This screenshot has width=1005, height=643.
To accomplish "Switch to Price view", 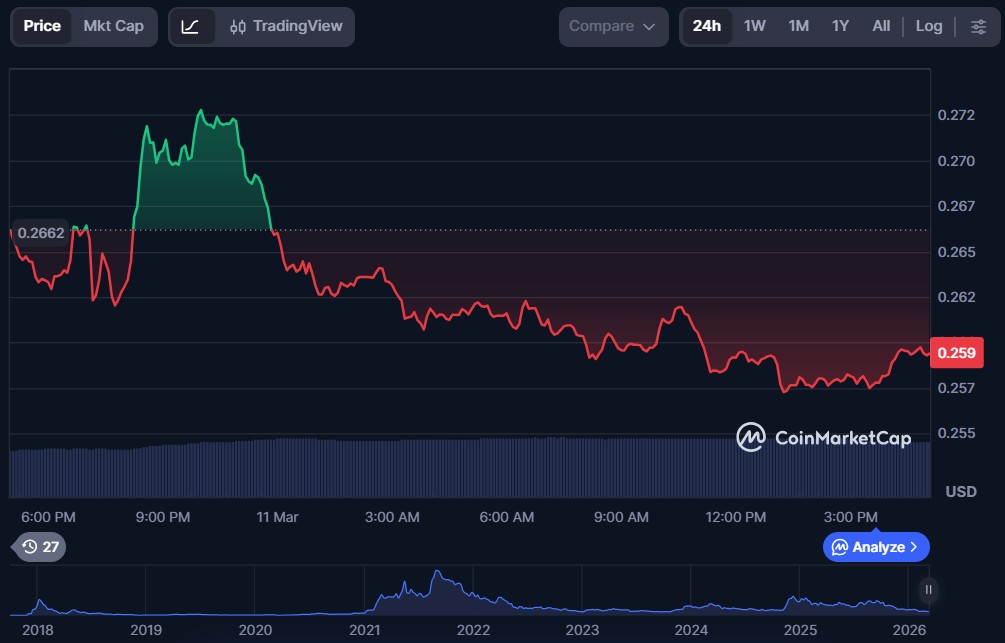I will 42,26.
